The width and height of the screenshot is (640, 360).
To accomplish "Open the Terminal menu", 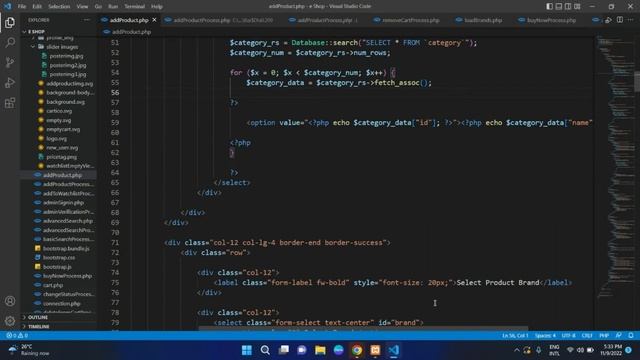I will (x=134, y=7).
